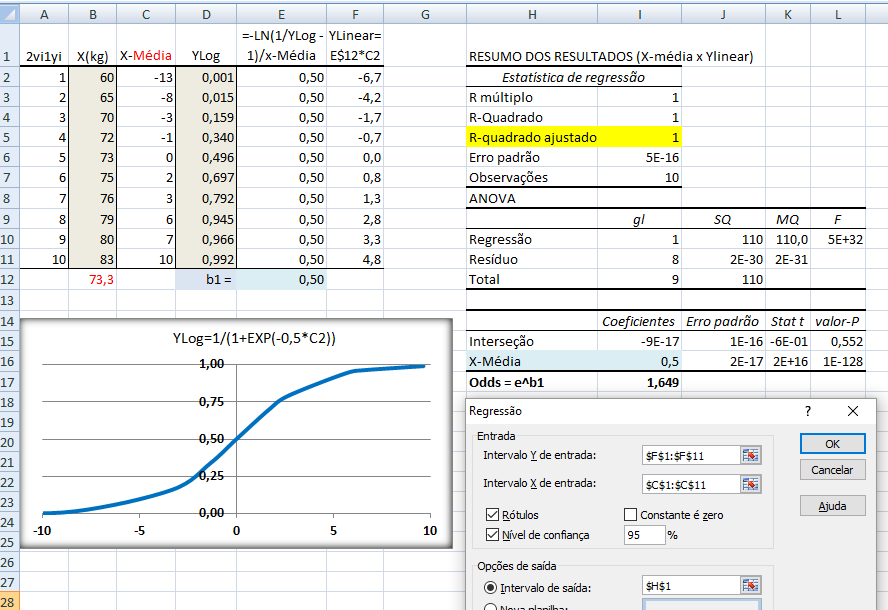The image size is (888, 610).
Task: Toggle the Nível de confiança checkbox
Action: 492,534
